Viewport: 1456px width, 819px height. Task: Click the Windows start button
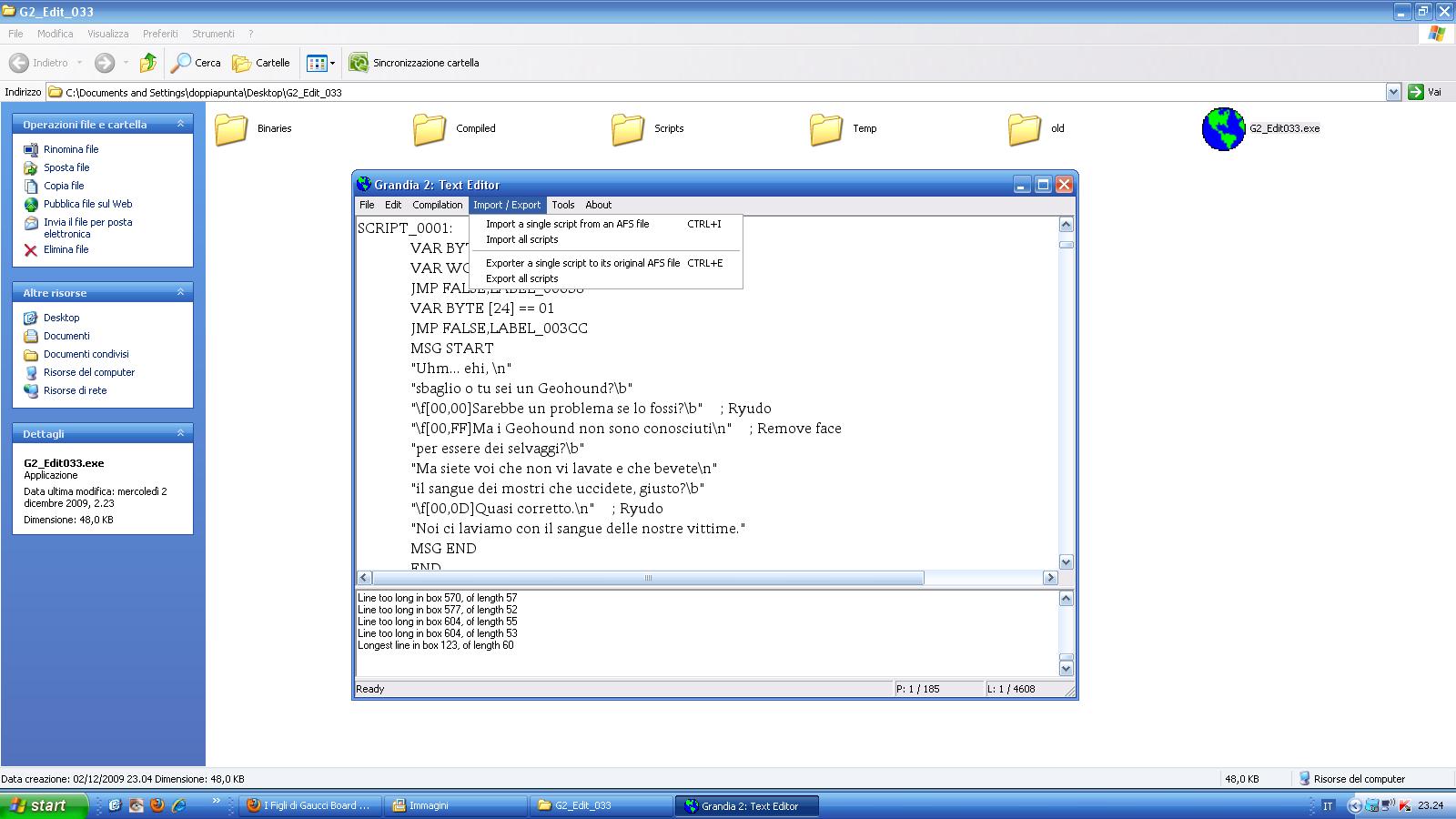tap(44, 805)
